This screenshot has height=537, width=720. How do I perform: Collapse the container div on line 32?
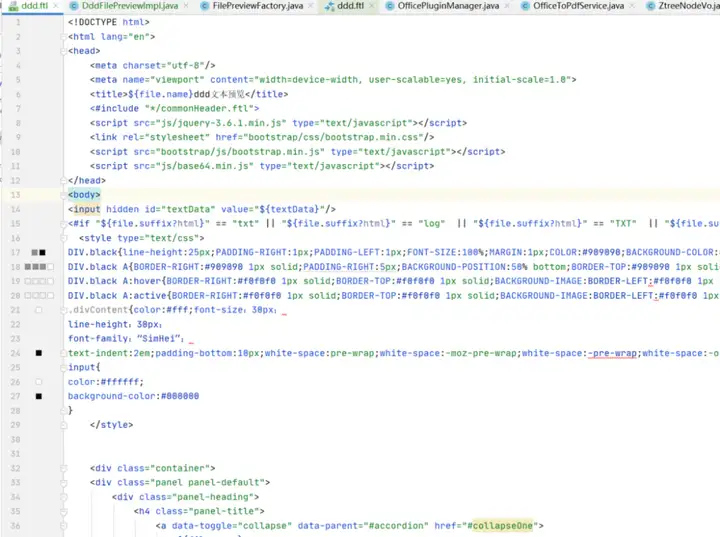[63, 468]
